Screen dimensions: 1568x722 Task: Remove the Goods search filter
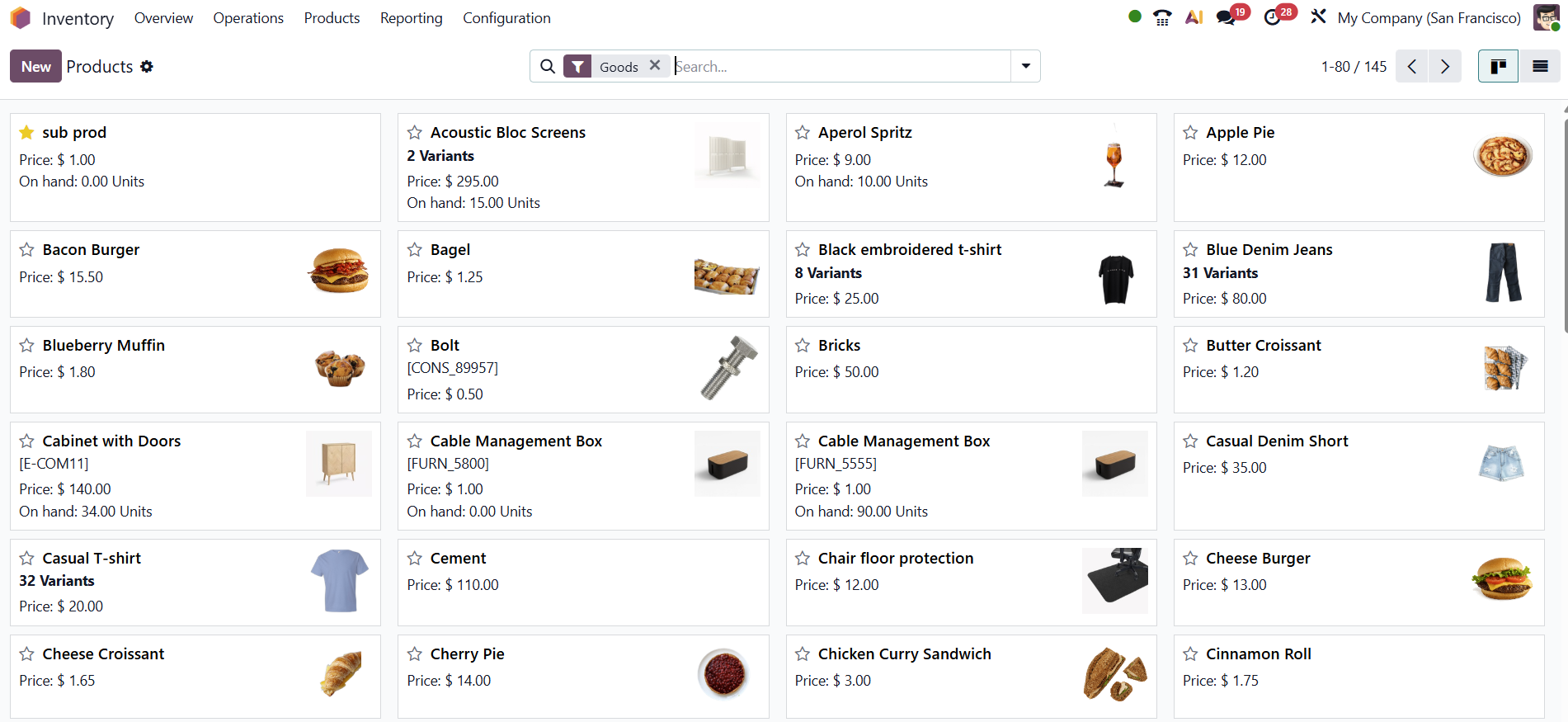point(655,65)
